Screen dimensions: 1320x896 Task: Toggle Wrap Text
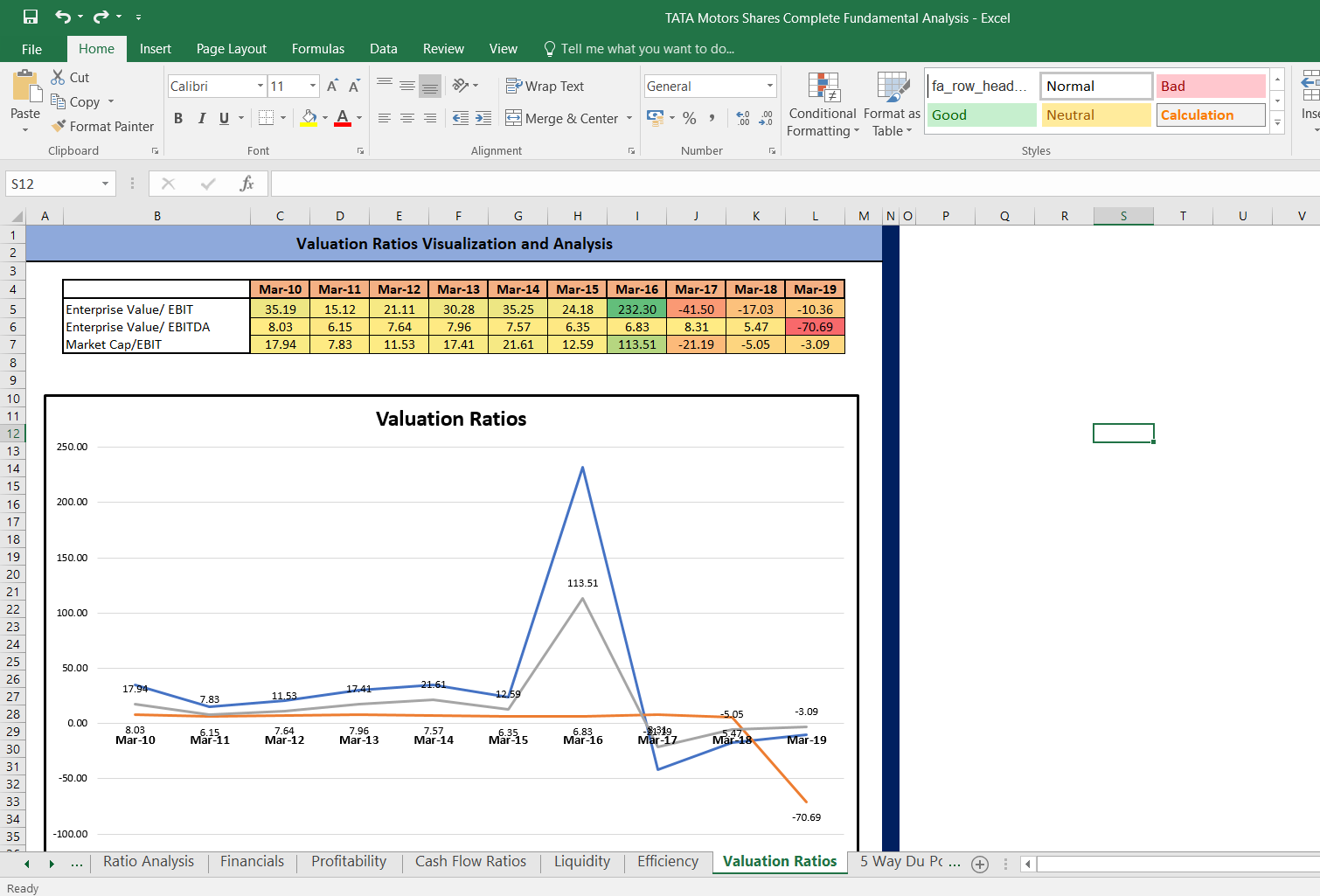(x=545, y=86)
